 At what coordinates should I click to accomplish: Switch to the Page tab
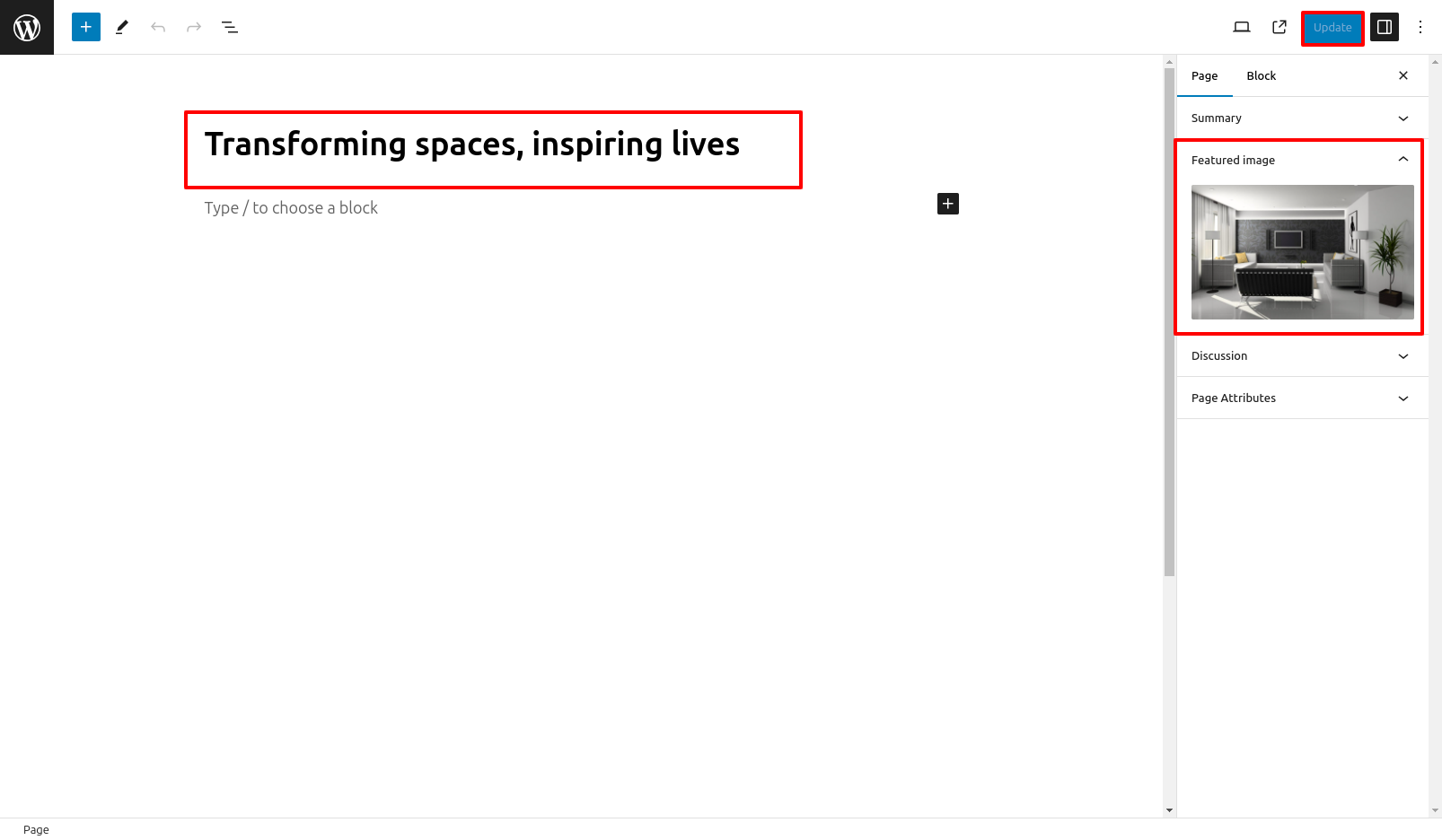click(x=1205, y=76)
